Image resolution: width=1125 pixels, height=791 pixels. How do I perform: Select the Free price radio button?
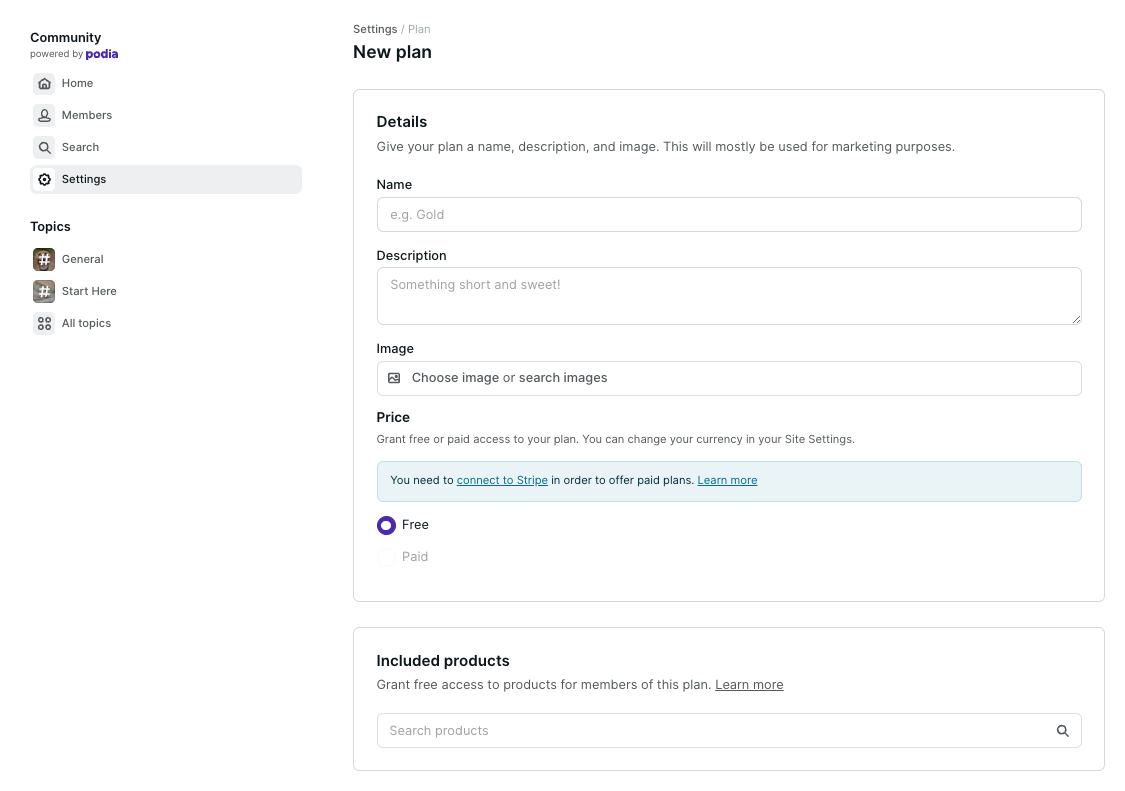(386, 525)
